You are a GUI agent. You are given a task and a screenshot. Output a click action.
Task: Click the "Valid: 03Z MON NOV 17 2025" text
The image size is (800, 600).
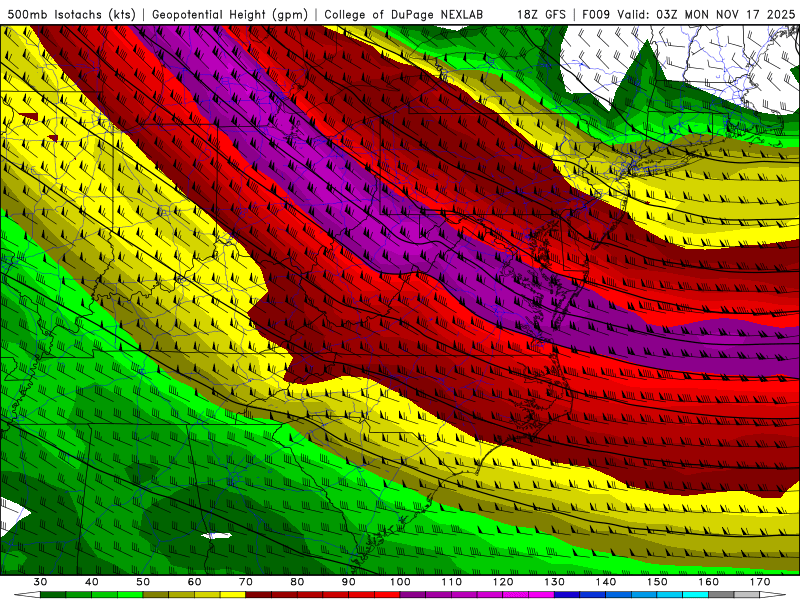706,14
